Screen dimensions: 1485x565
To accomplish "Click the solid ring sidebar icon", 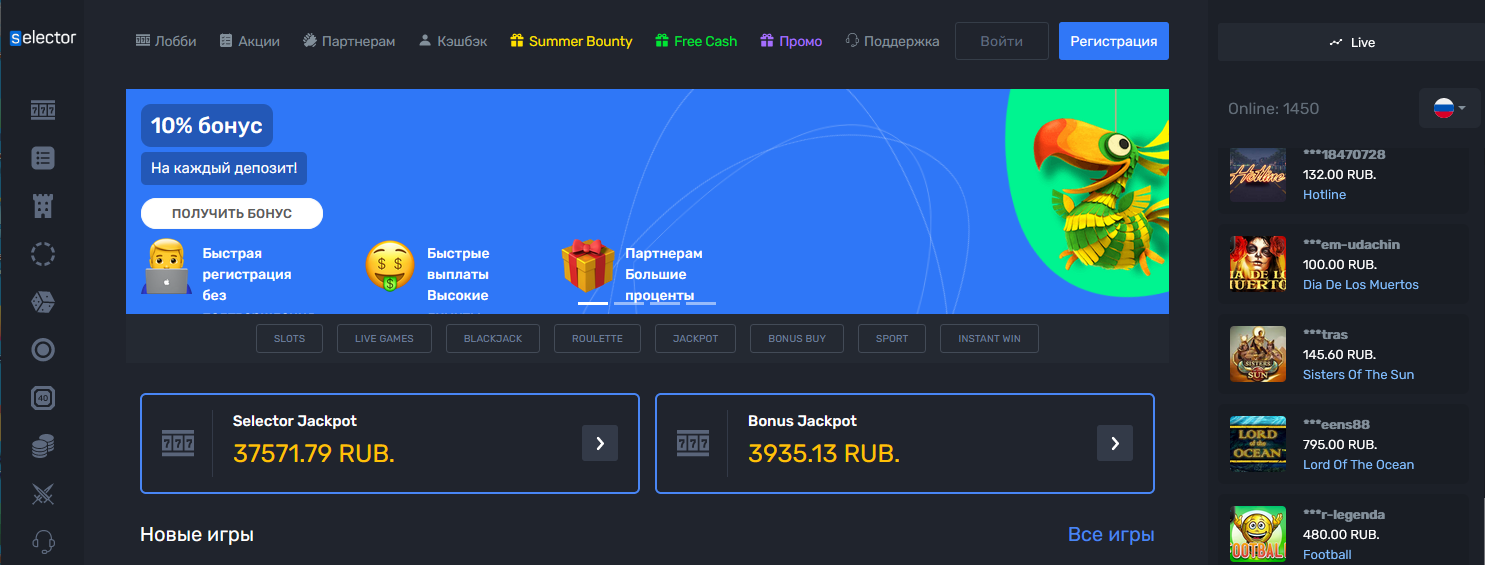I will (x=43, y=350).
